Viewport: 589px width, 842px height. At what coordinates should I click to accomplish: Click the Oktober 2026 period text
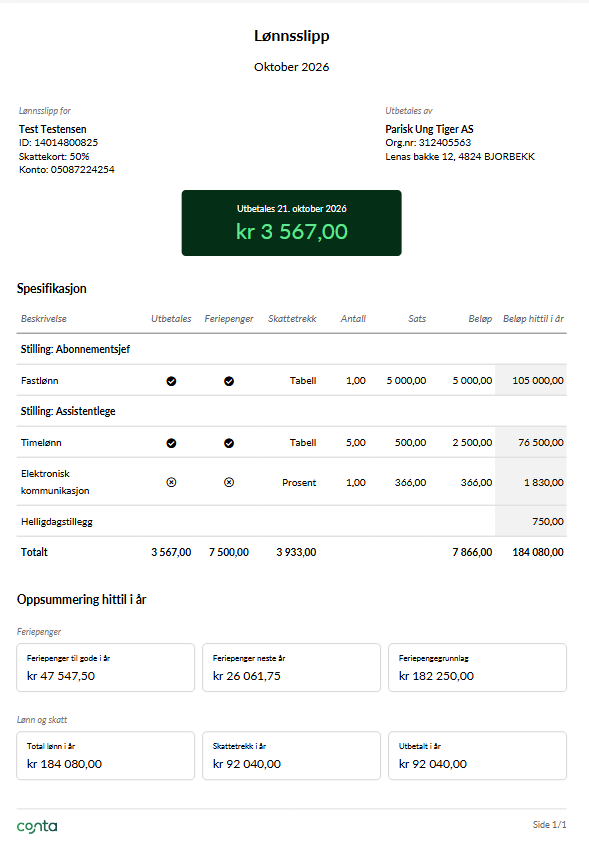(x=292, y=67)
